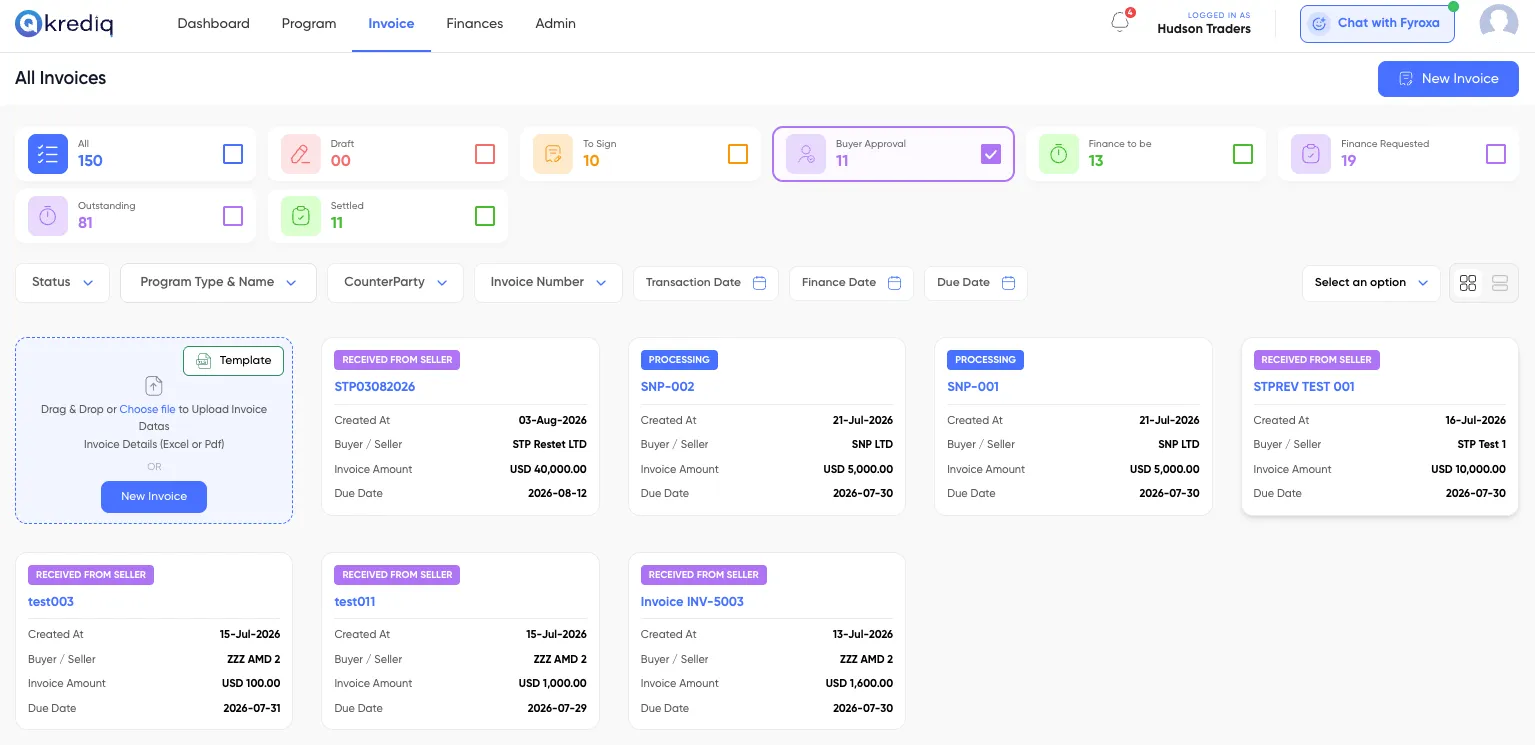Image resolution: width=1535 pixels, height=745 pixels.
Task: Switch to grid view layout
Action: tap(1467, 283)
